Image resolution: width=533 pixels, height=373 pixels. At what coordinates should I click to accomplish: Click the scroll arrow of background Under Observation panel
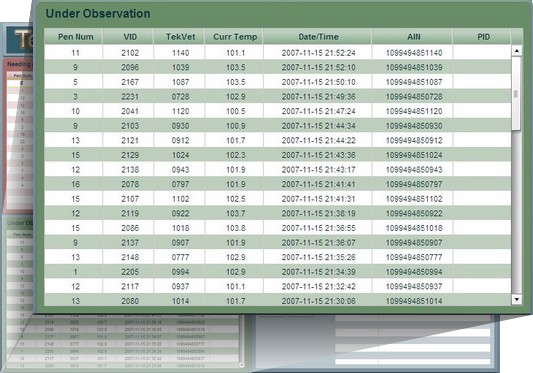[x=241, y=365]
